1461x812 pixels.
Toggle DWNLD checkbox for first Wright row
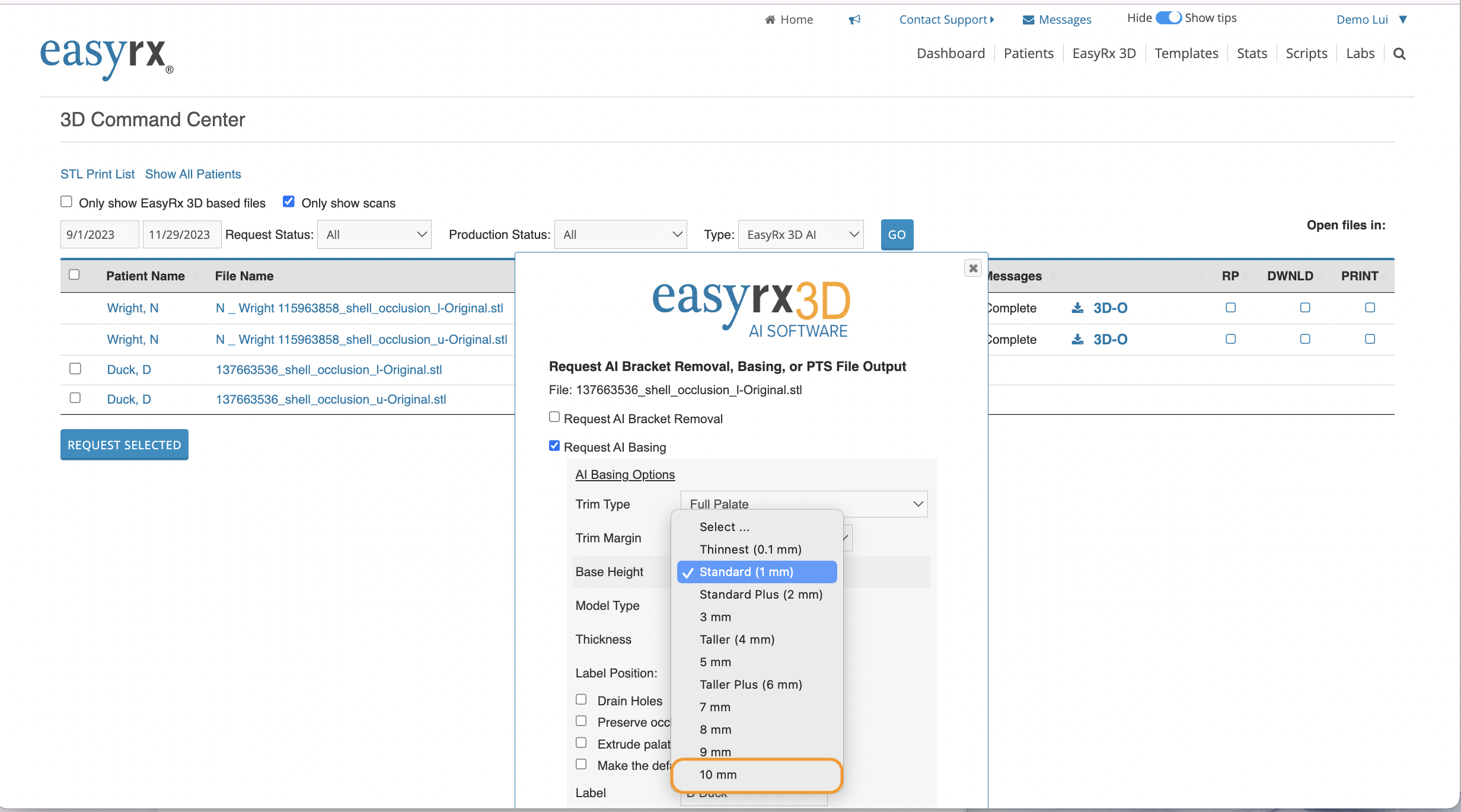(1305, 308)
